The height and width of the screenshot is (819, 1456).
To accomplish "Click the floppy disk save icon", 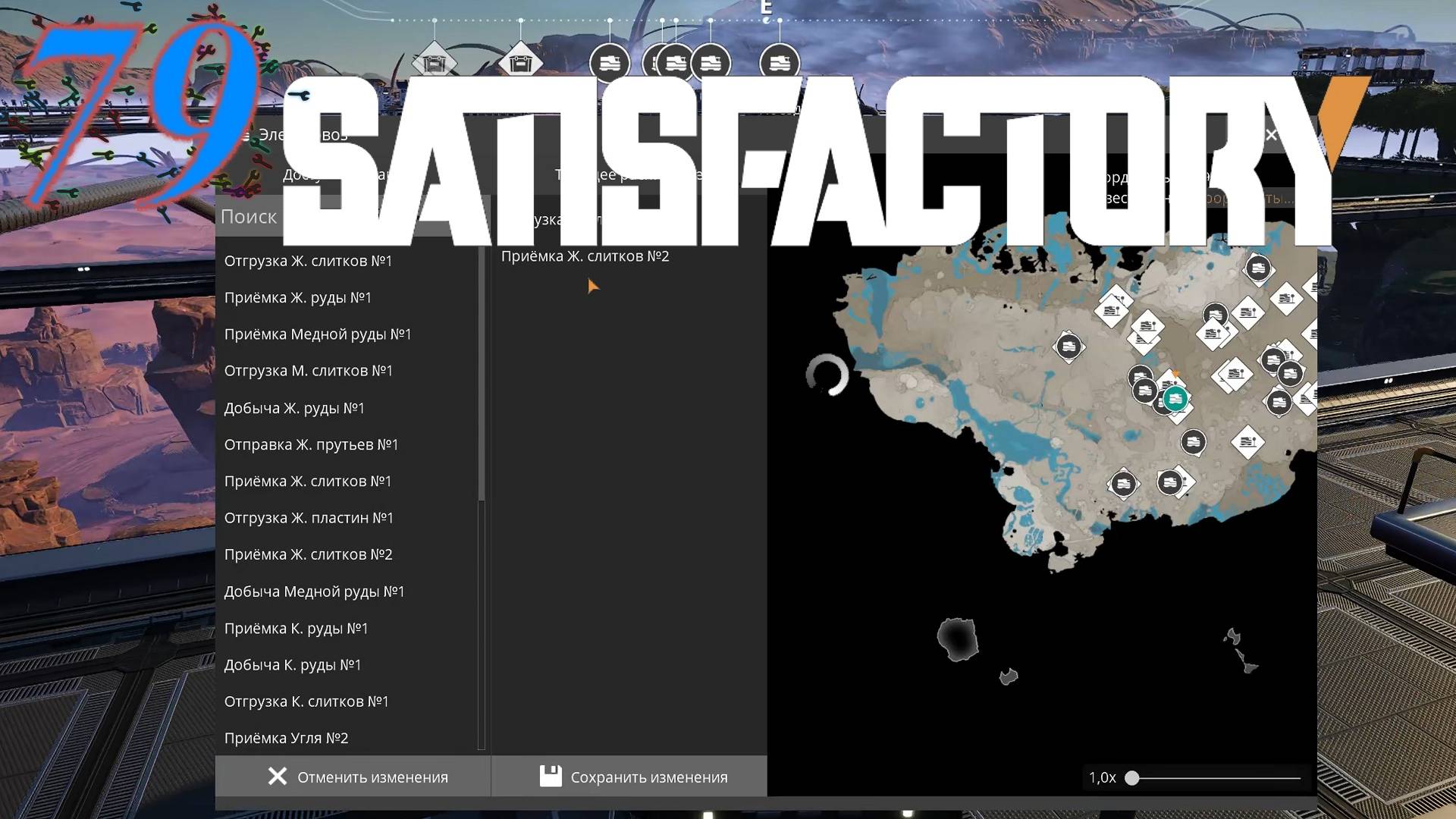I will [x=551, y=776].
